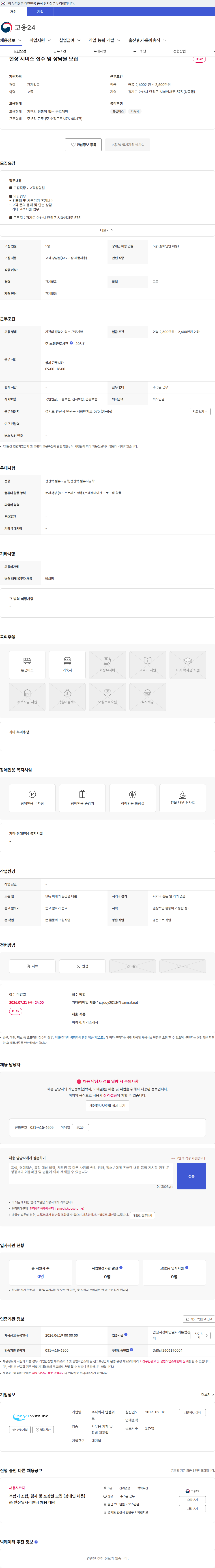Click the 기숙사 benefit icon
This screenshot has height=1568, width=215.
click(67, 665)
